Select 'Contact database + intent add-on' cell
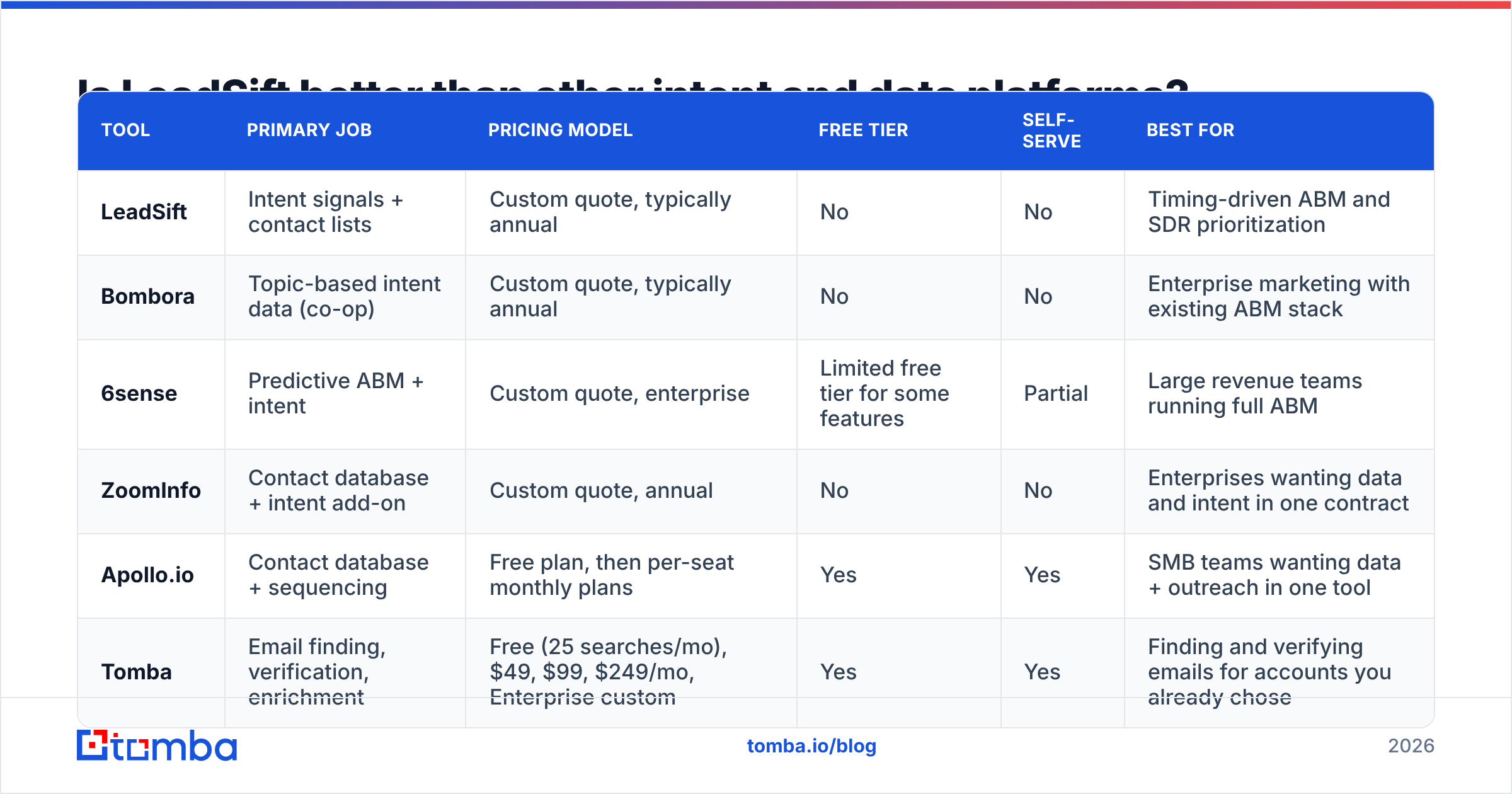The width and height of the screenshot is (1512, 794). 345,491
